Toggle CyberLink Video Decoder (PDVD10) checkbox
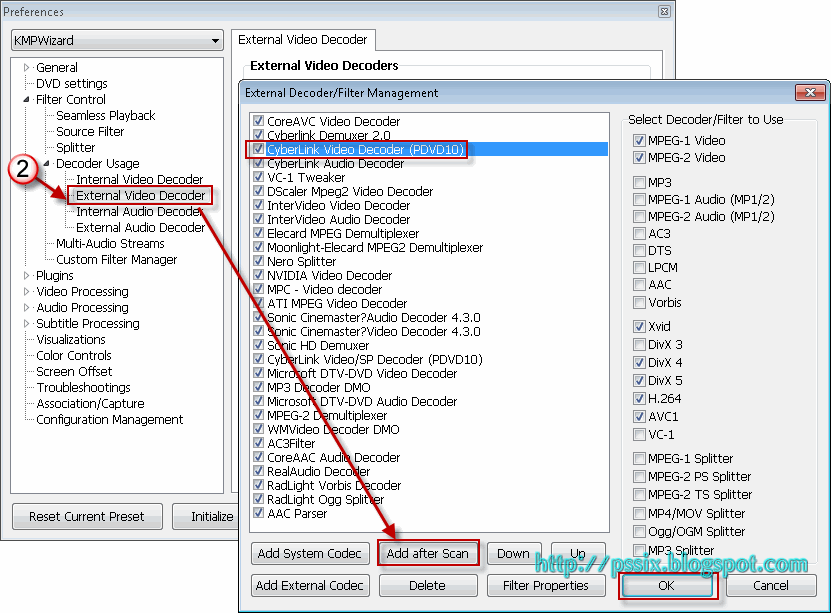Viewport: 831px width, 613px height. click(x=258, y=149)
